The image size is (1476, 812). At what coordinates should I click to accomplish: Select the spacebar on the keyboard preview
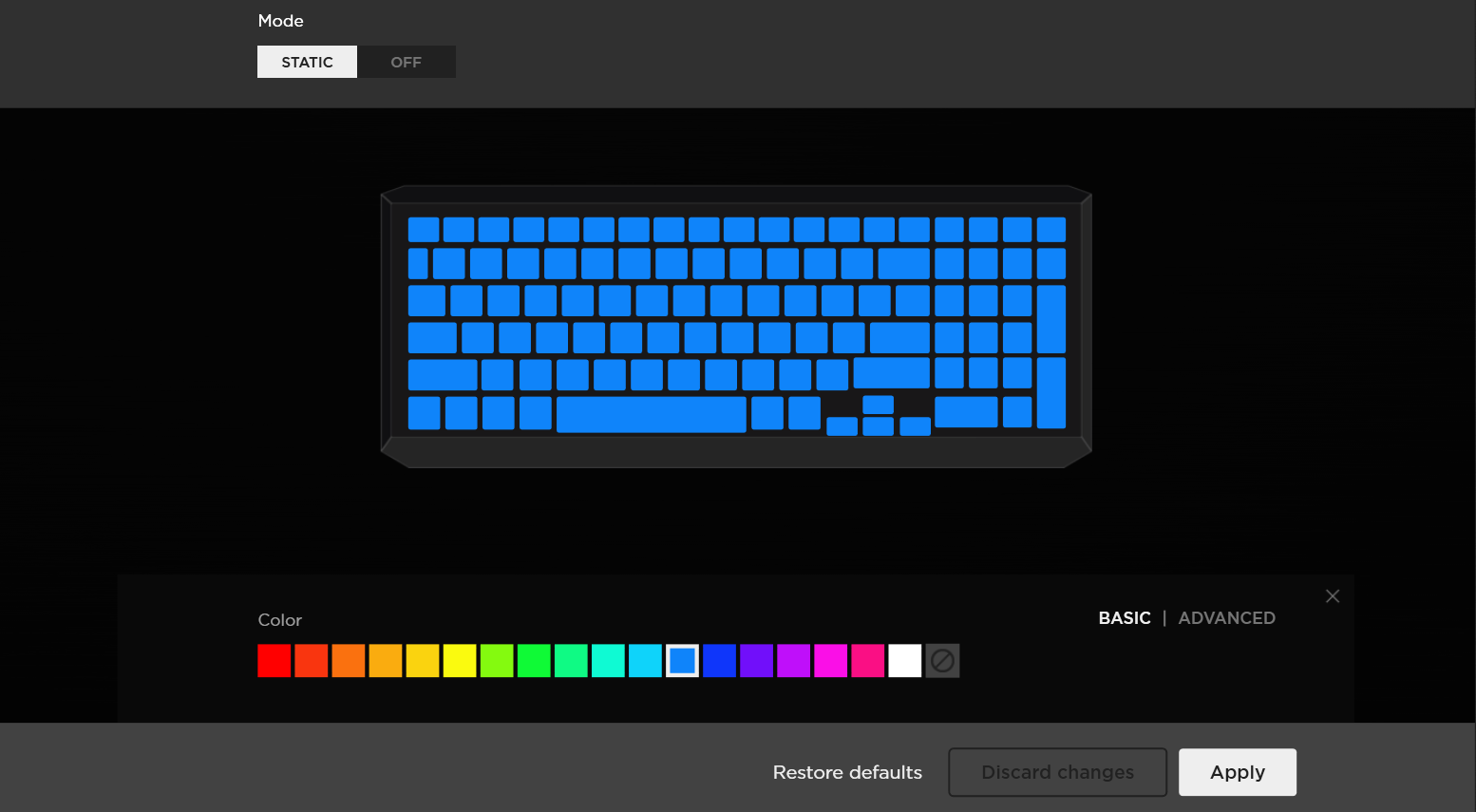[x=652, y=414]
